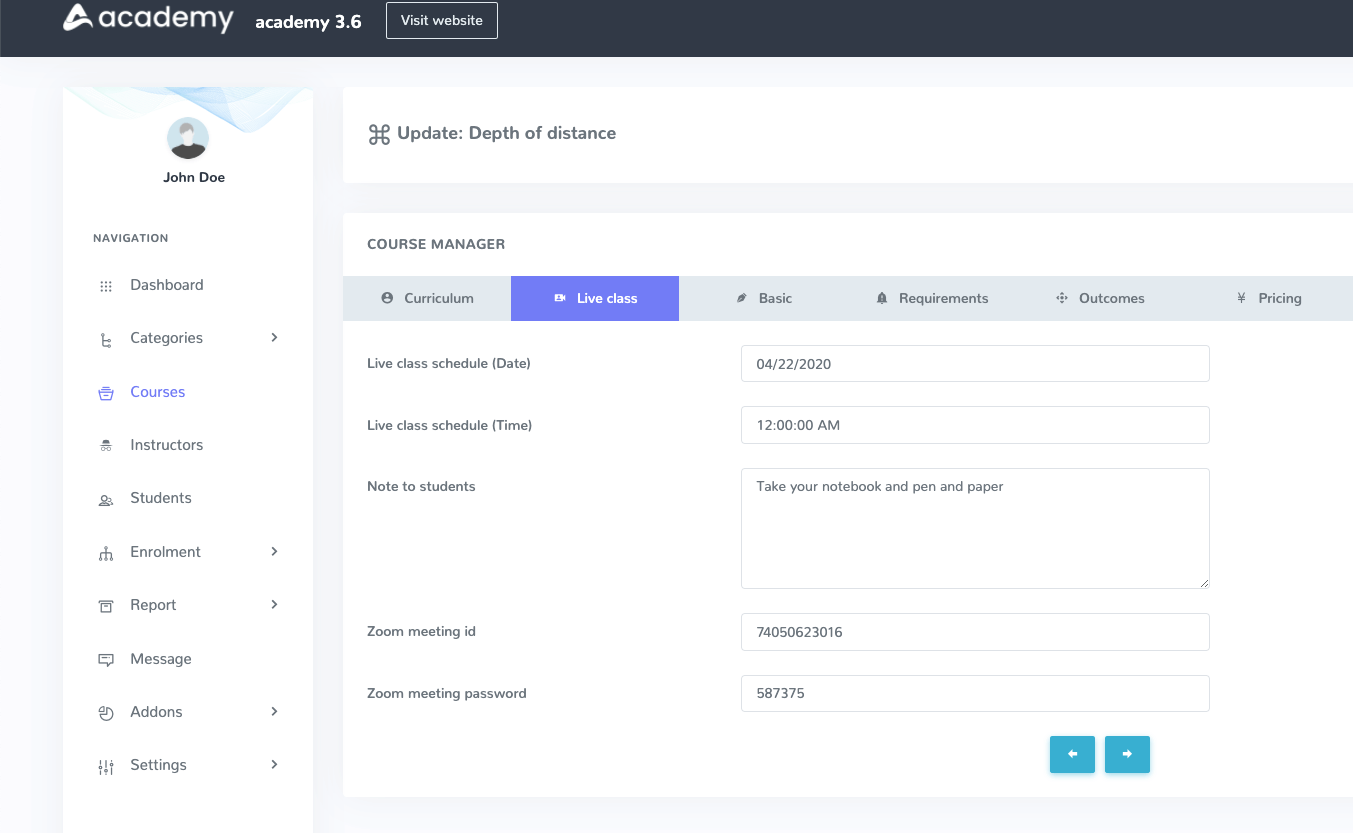1353x833 pixels.
Task: Click the right arrow next button
Action: pos(1127,754)
